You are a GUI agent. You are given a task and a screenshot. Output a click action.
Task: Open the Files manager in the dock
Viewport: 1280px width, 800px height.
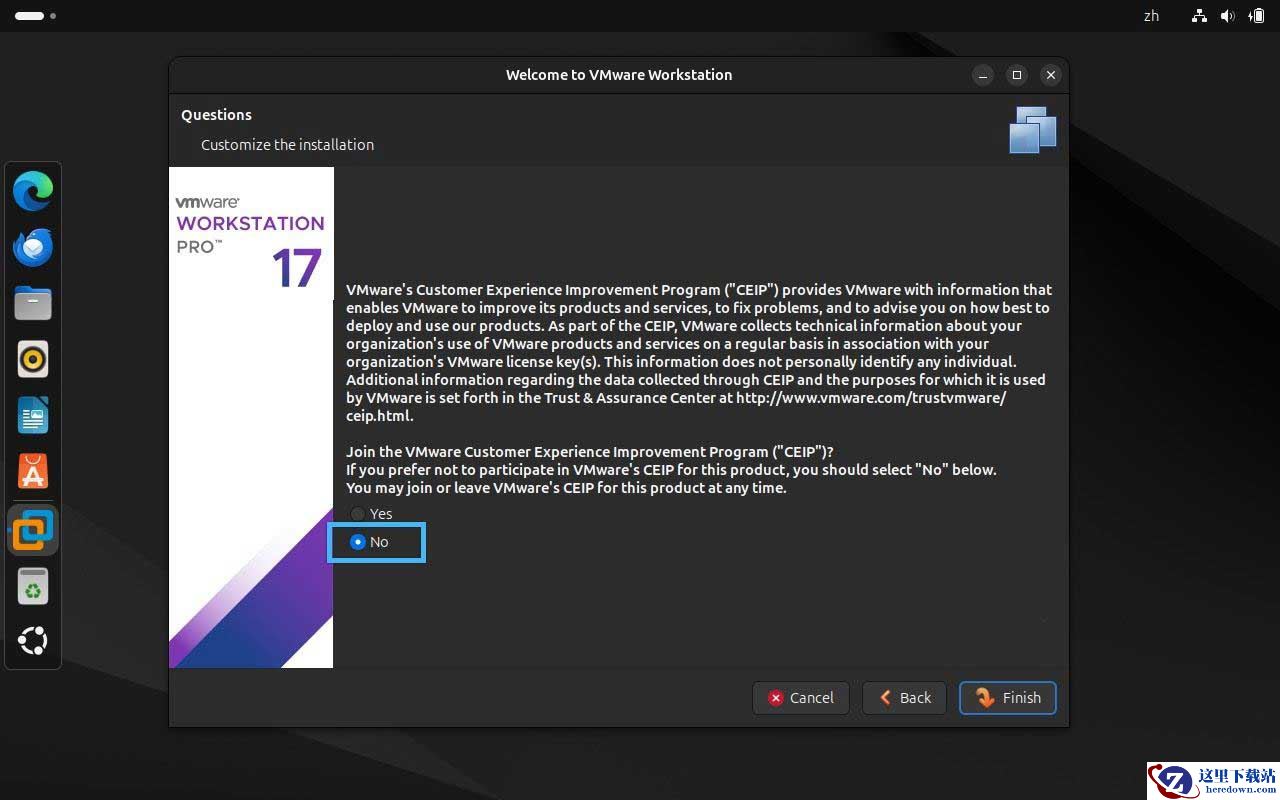tap(33, 303)
